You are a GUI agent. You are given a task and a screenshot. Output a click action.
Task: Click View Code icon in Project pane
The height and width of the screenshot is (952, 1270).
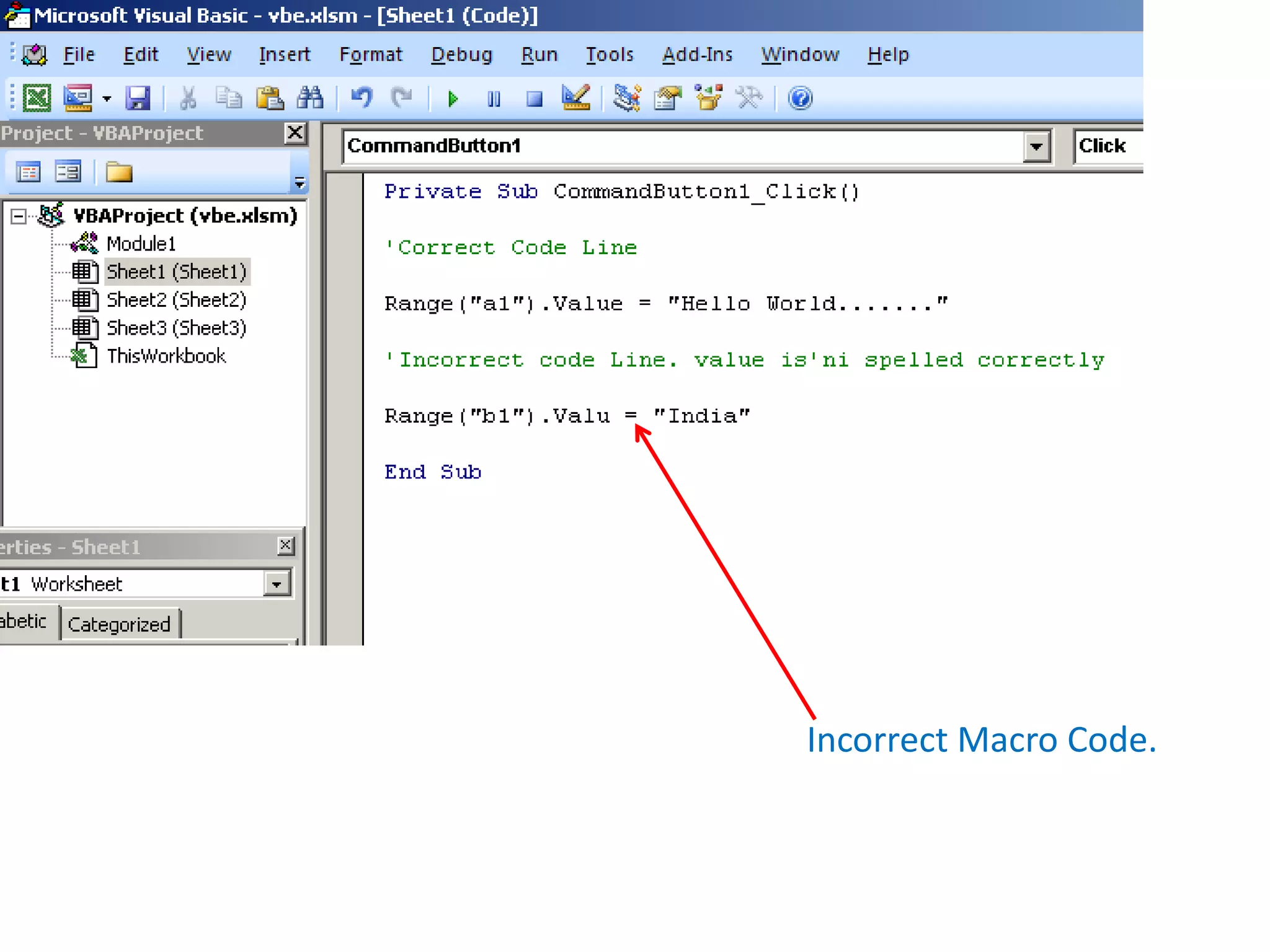pyautogui.click(x=28, y=172)
